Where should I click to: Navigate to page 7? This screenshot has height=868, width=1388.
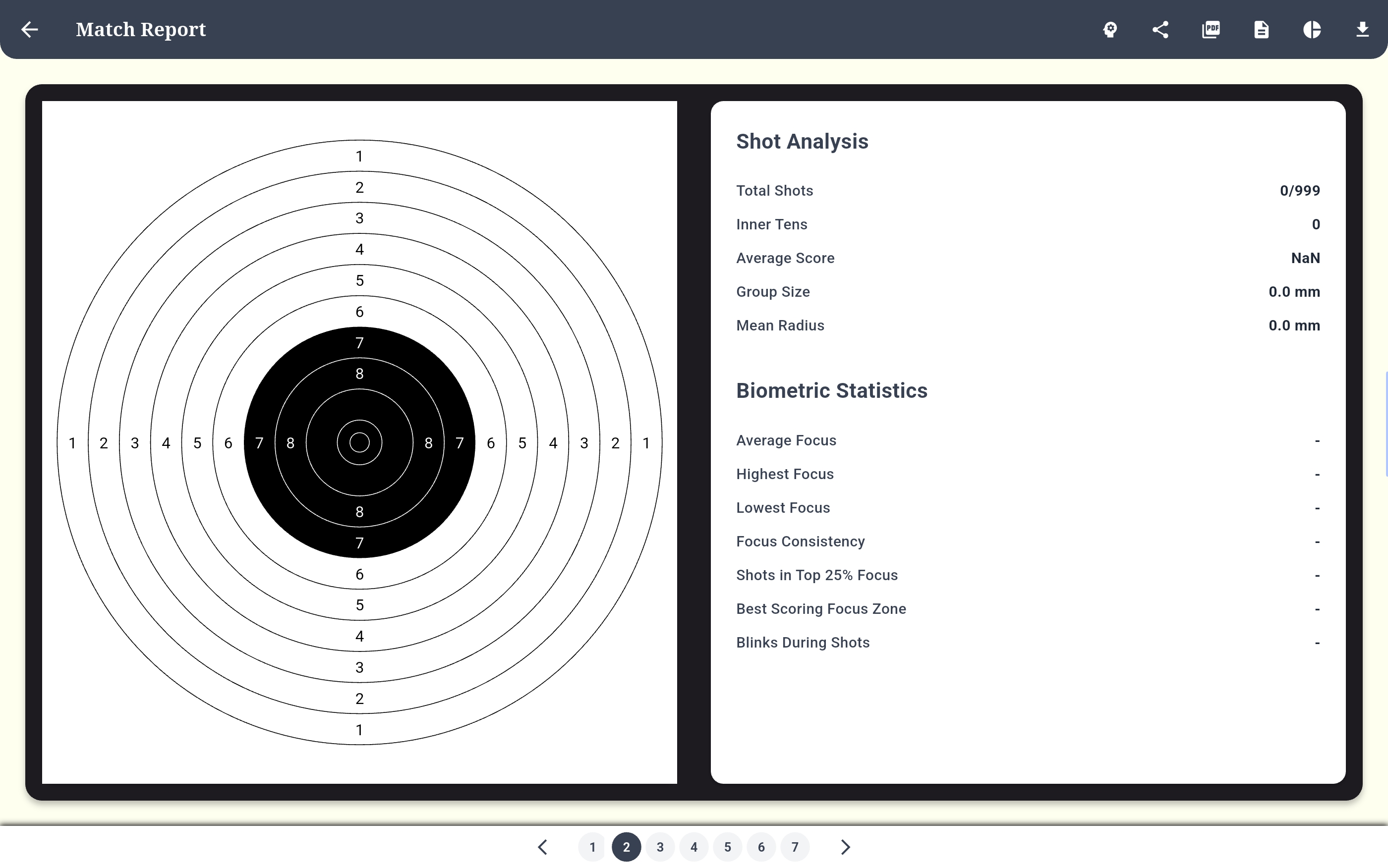(795, 847)
